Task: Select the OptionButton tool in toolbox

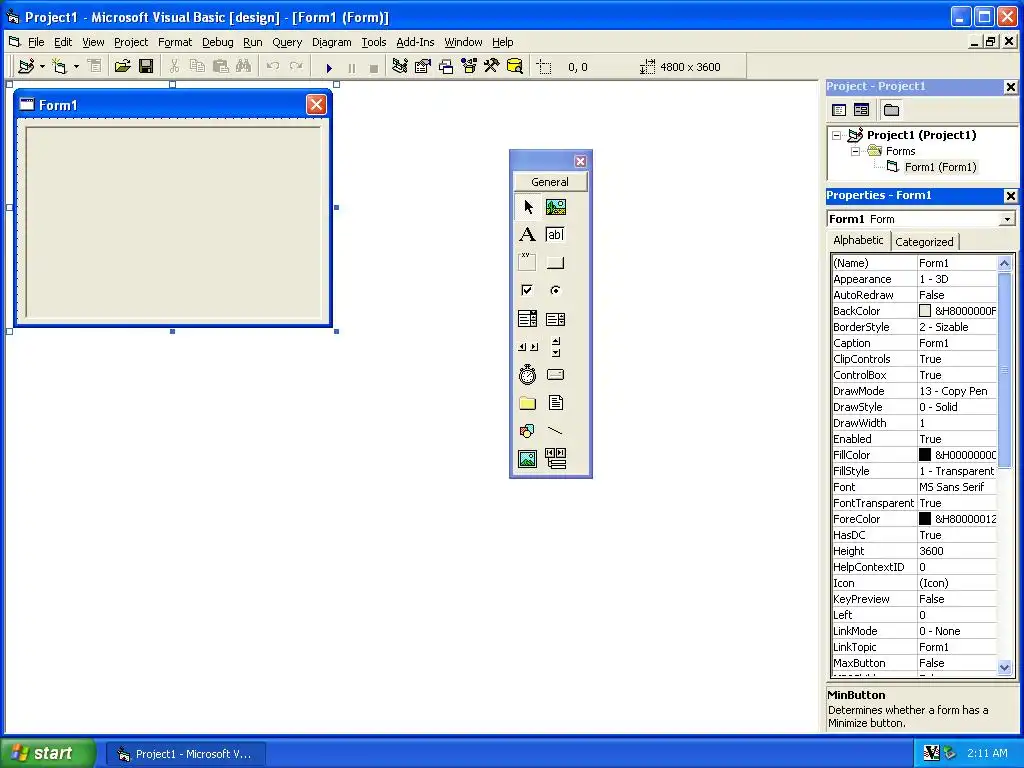Action: point(556,290)
